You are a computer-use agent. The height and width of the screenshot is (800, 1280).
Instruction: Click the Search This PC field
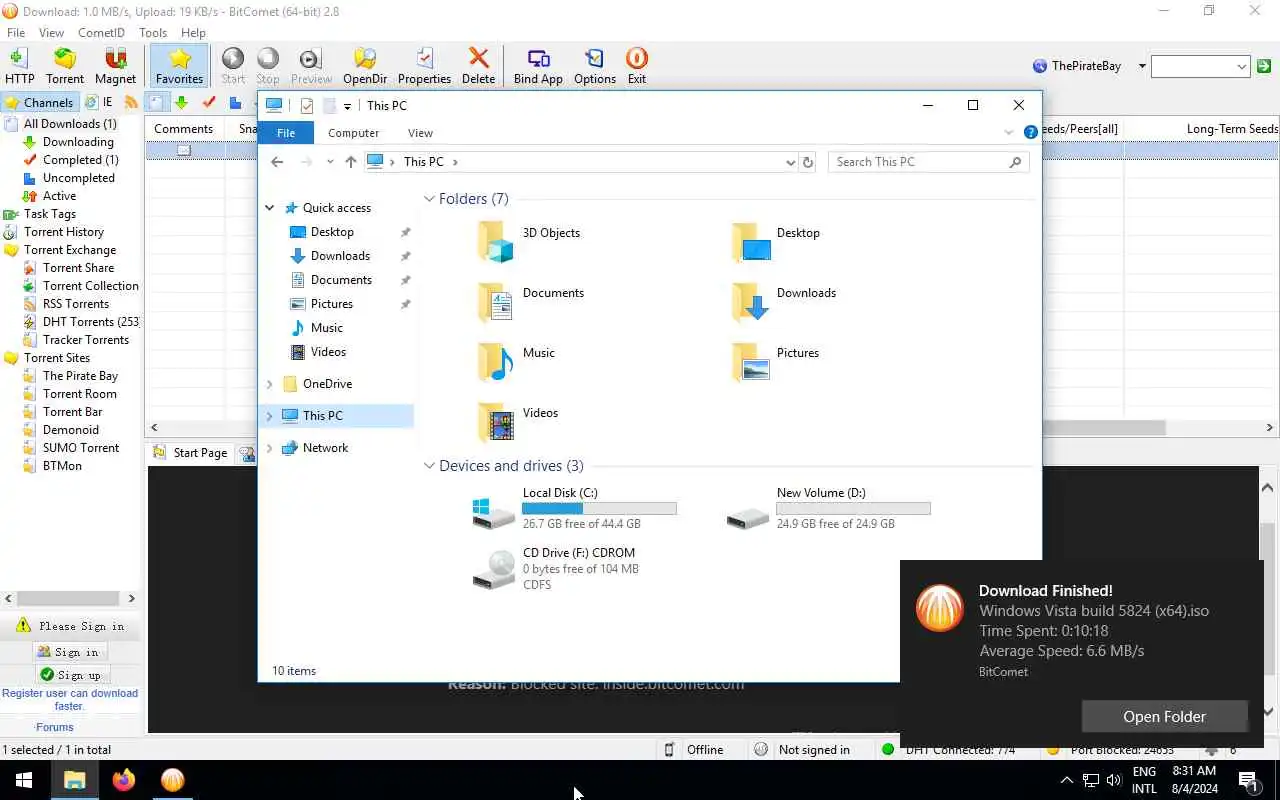tap(928, 162)
